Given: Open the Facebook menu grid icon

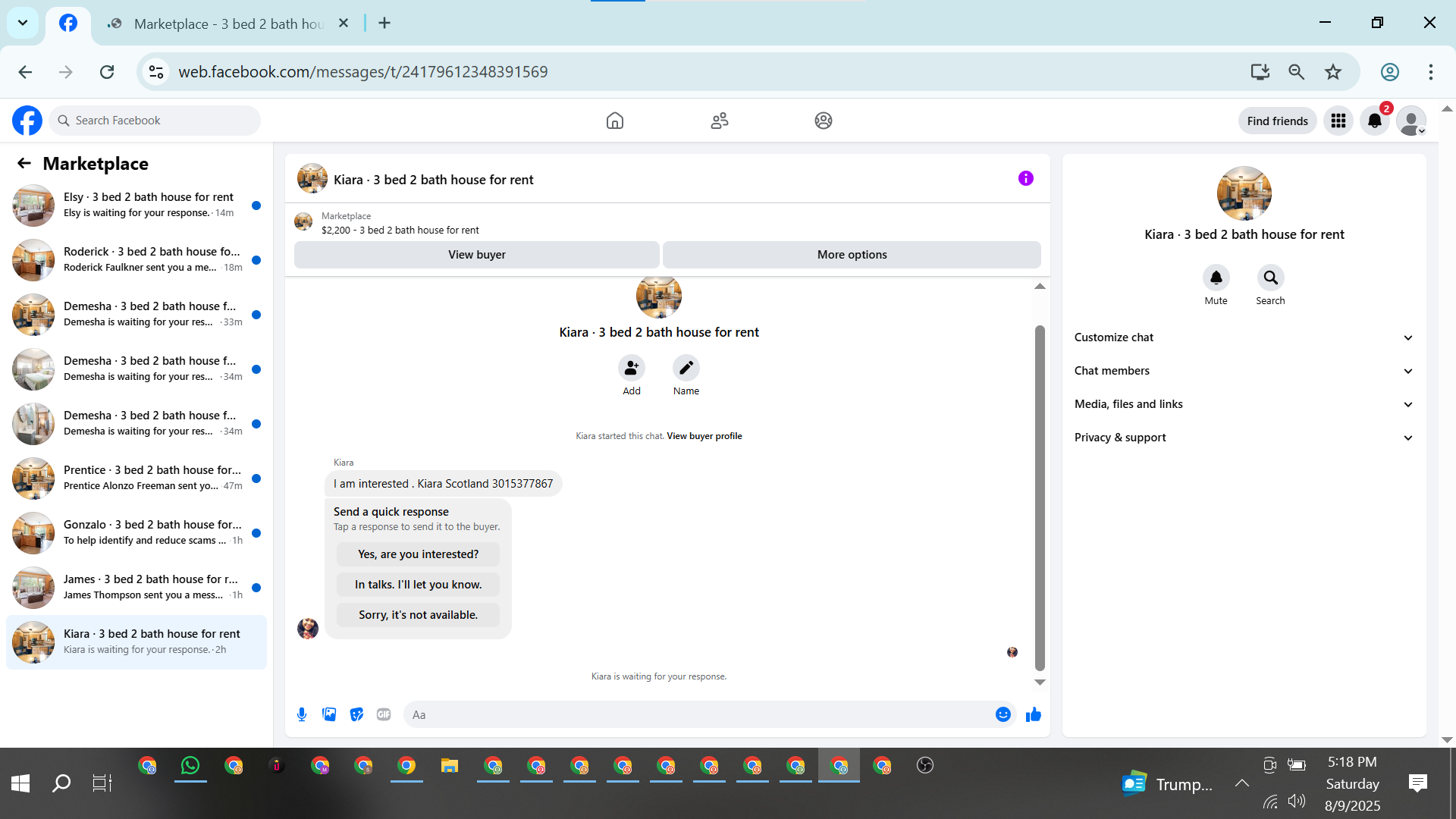Looking at the screenshot, I should [x=1338, y=121].
